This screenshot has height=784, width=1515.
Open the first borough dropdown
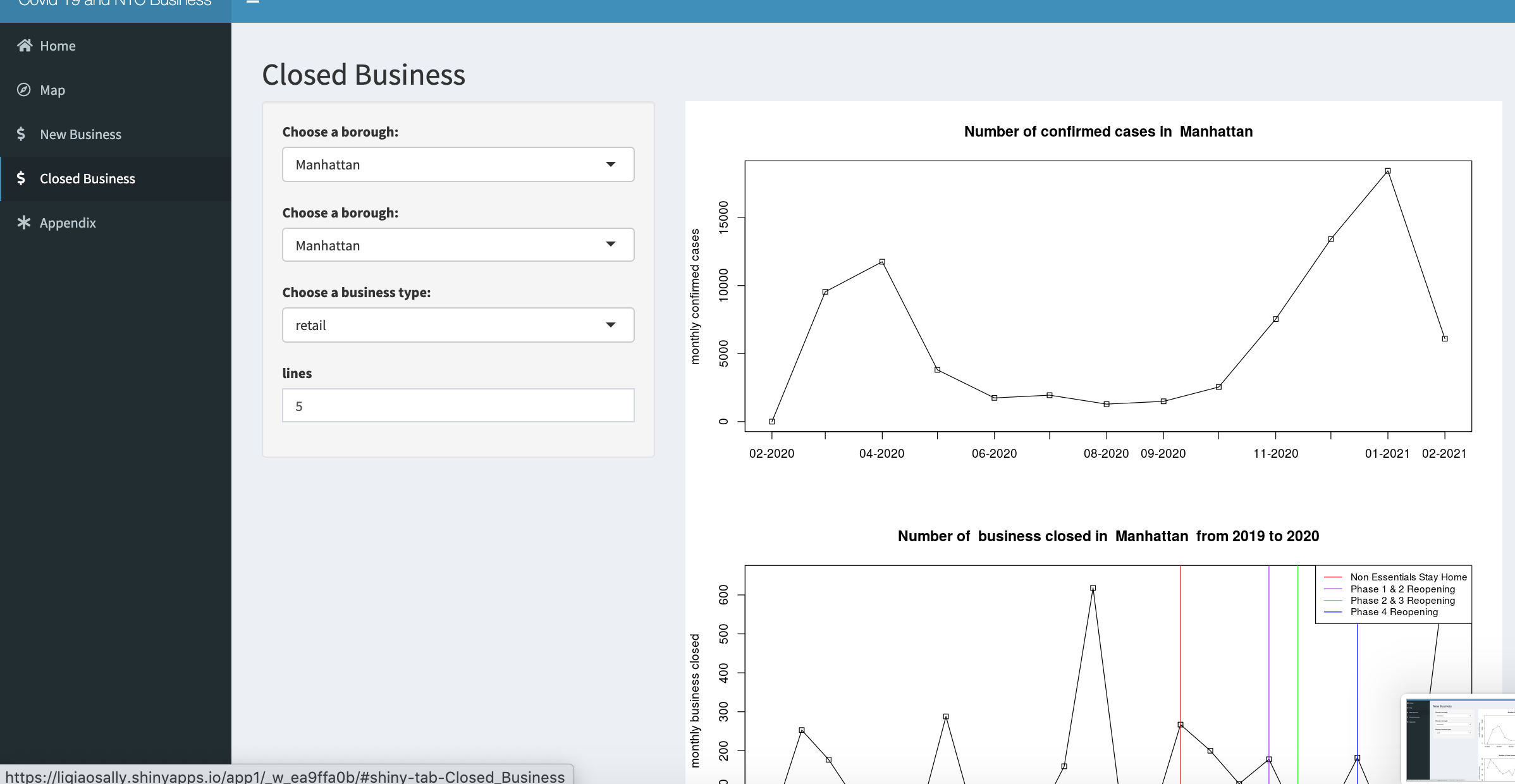point(458,164)
